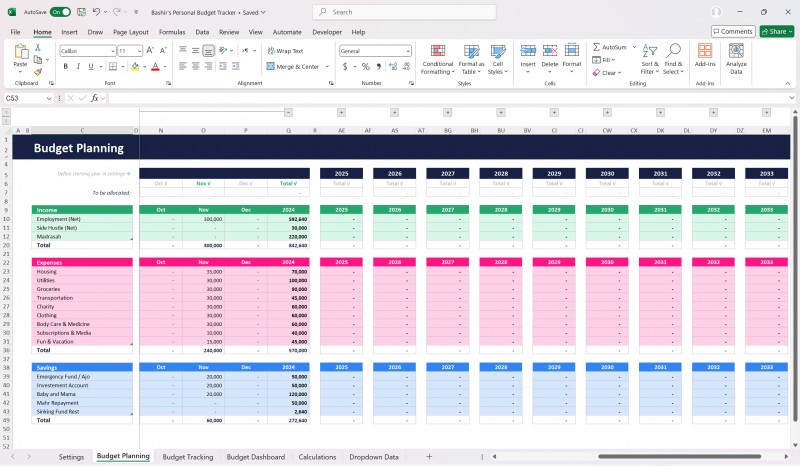Toggle Middle Align vertical alignment

tap(195, 51)
